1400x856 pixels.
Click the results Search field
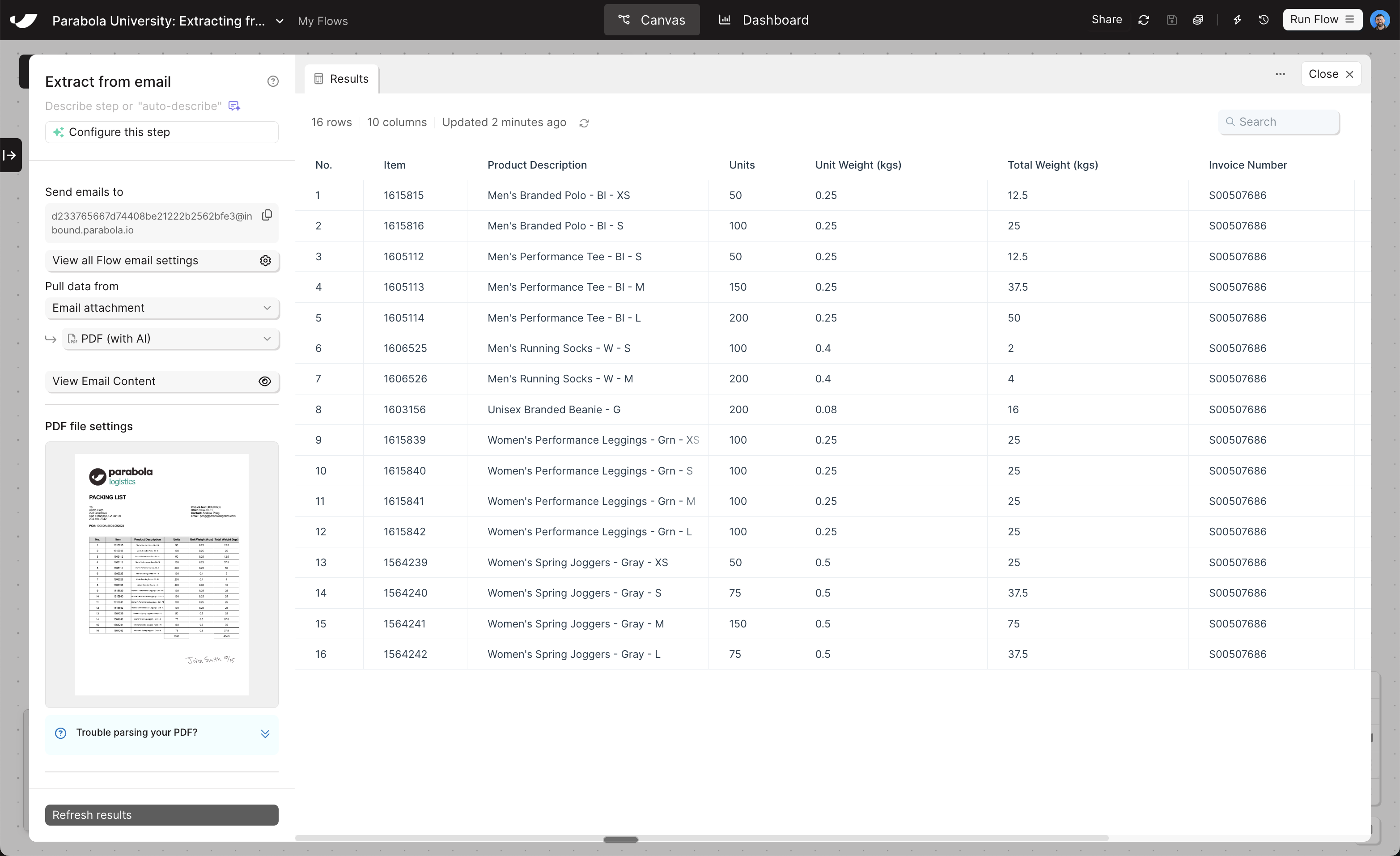pyautogui.click(x=1278, y=122)
